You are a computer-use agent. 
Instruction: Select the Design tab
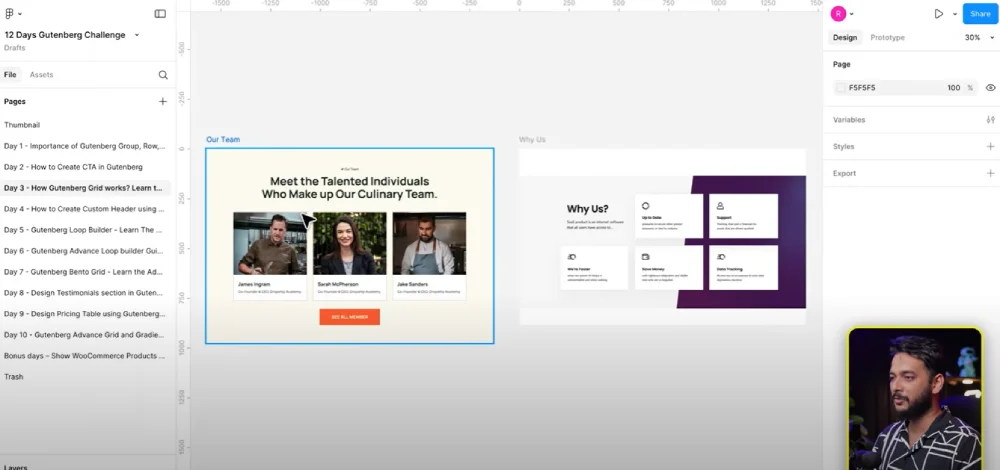tap(844, 38)
